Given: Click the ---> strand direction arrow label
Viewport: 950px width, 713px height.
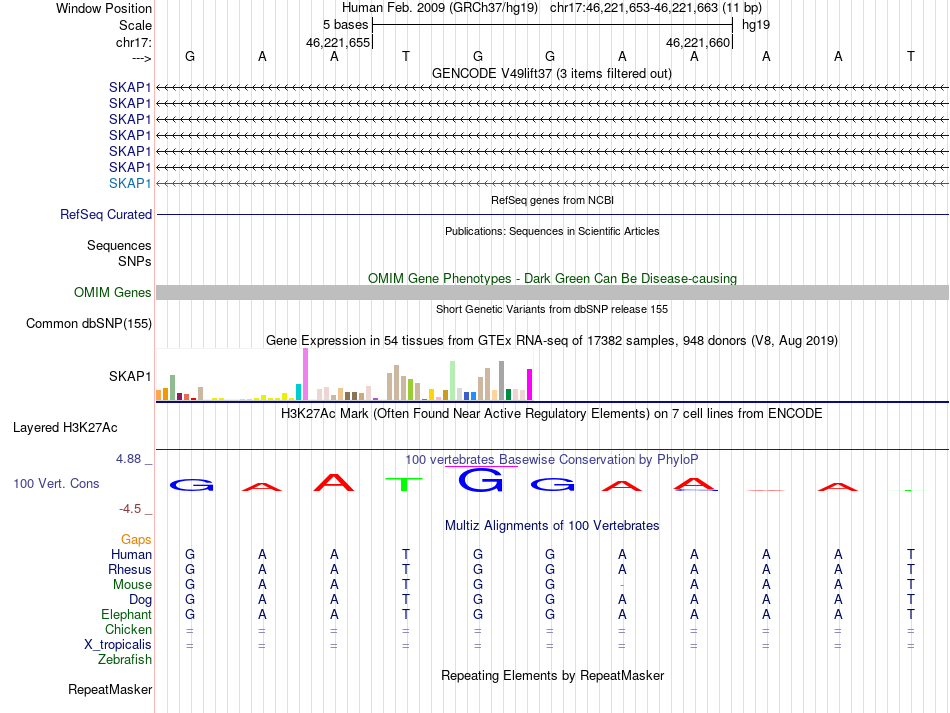Looking at the screenshot, I should click(141, 58).
